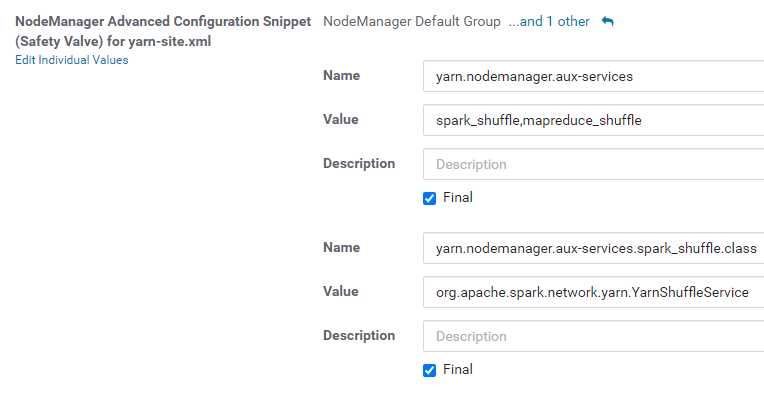Toggle Final checkbox for spark_shuffle.class property

(430, 370)
